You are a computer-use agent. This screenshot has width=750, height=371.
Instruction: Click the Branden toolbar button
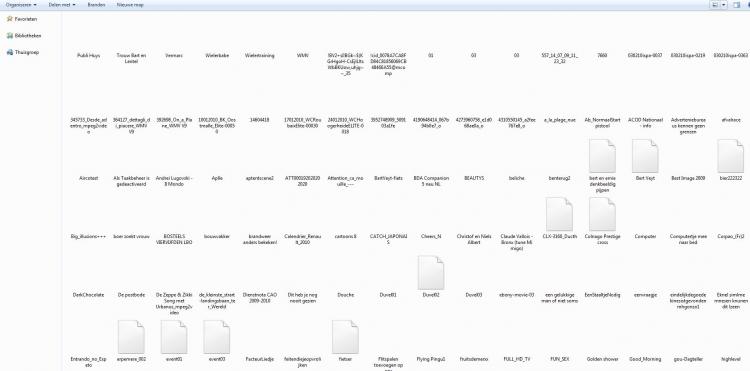click(x=97, y=5)
